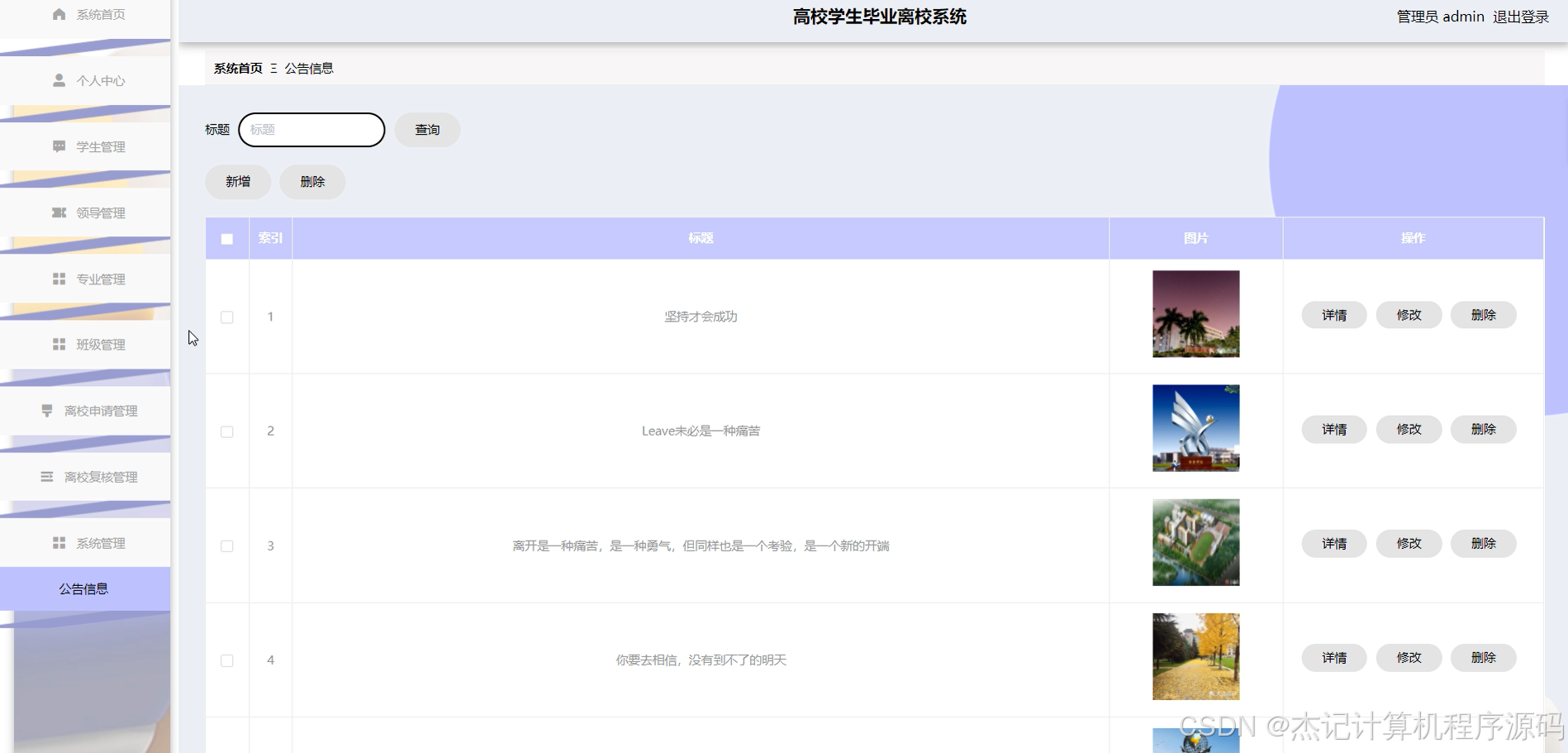Check the checkbox for row 4 你要去相信
The image size is (1568, 753).
click(227, 660)
